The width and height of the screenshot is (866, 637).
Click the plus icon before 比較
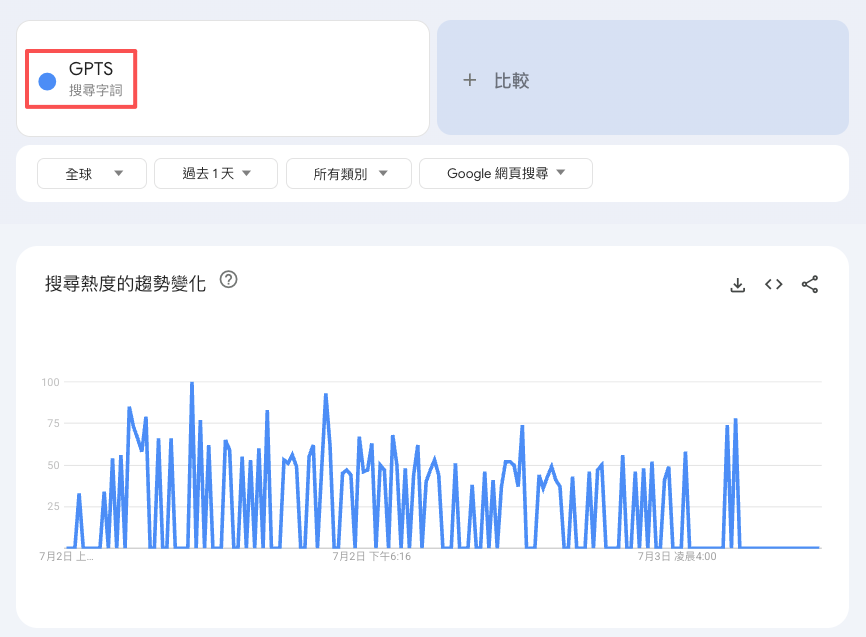click(469, 80)
